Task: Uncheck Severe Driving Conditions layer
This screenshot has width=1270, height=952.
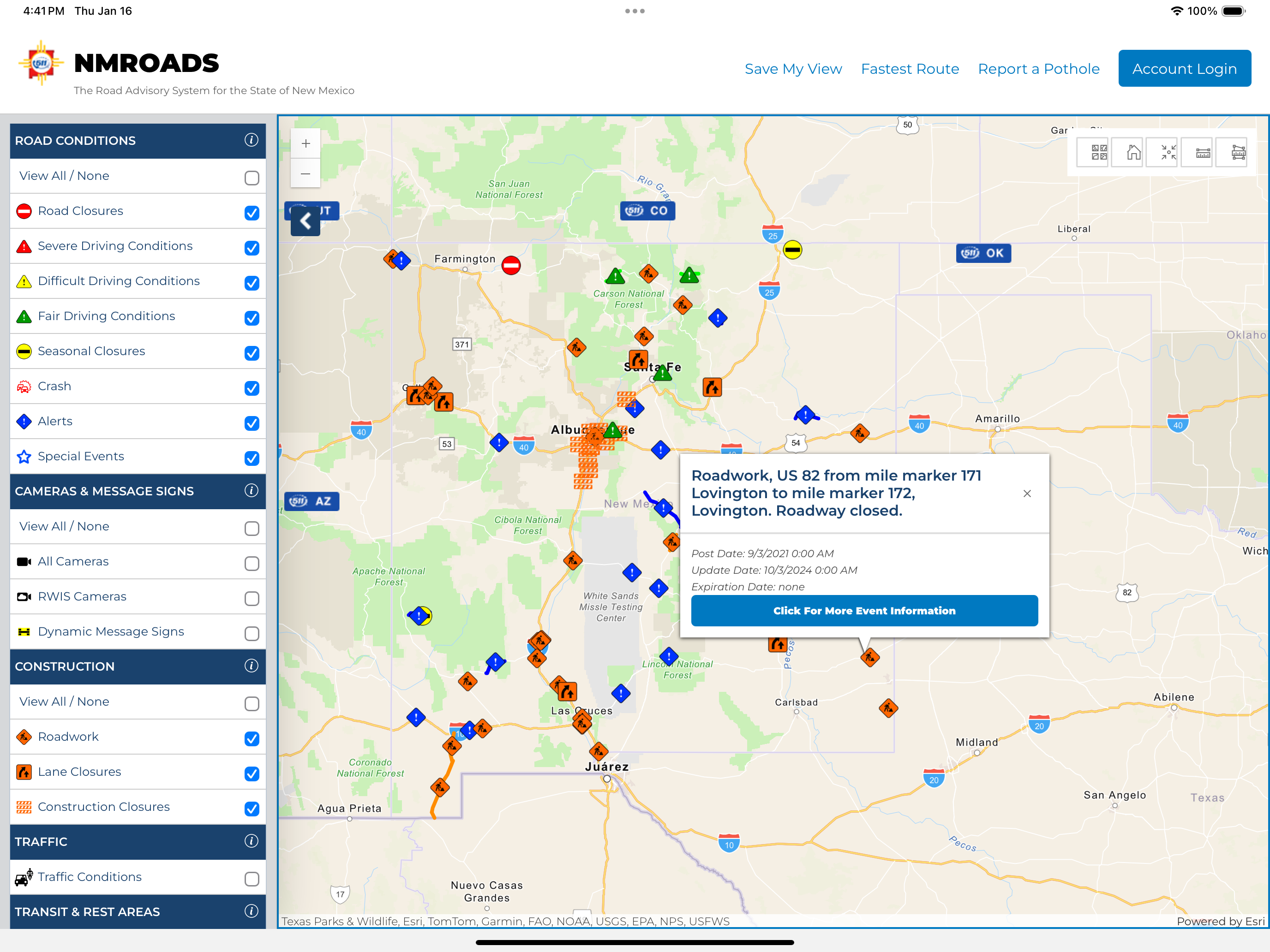Action: (252, 248)
